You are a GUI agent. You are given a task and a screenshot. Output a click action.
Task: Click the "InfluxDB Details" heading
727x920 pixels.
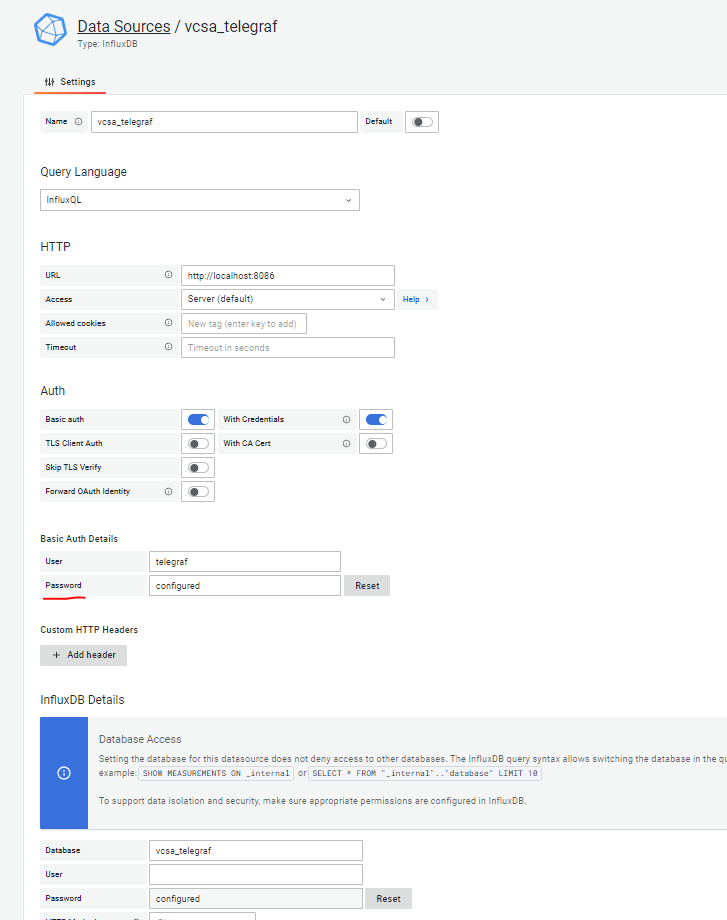pyautogui.click(x=82, y=700)
